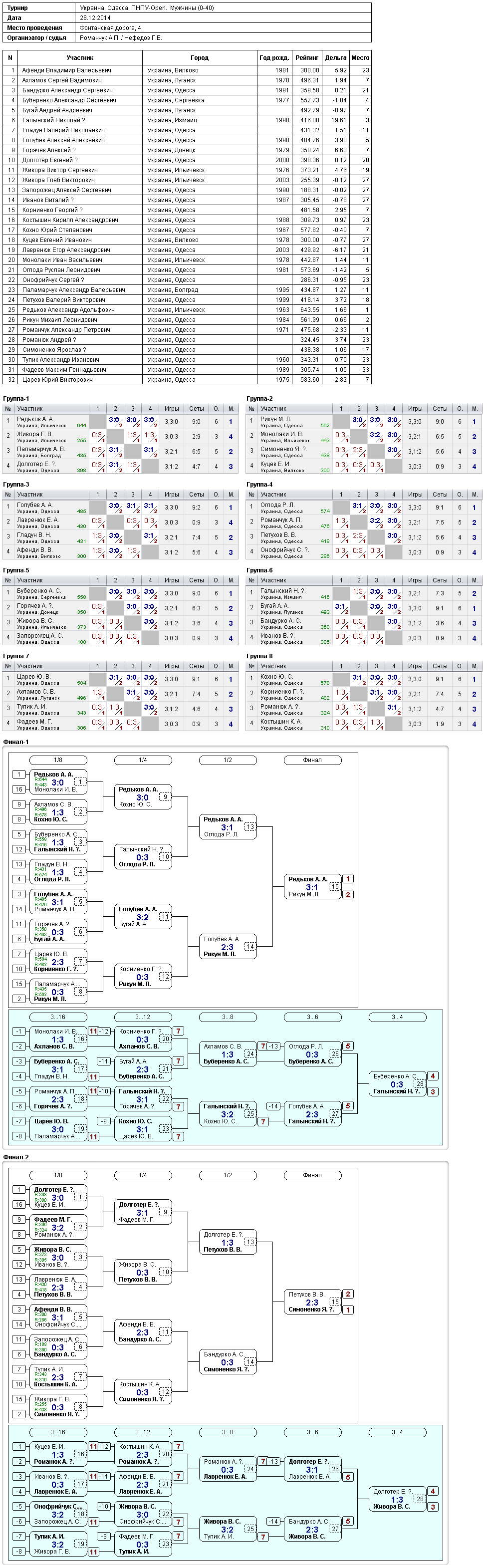Select the "Год рожд." column header
This screenshot has height=1568, width=487.
[274, 58]
